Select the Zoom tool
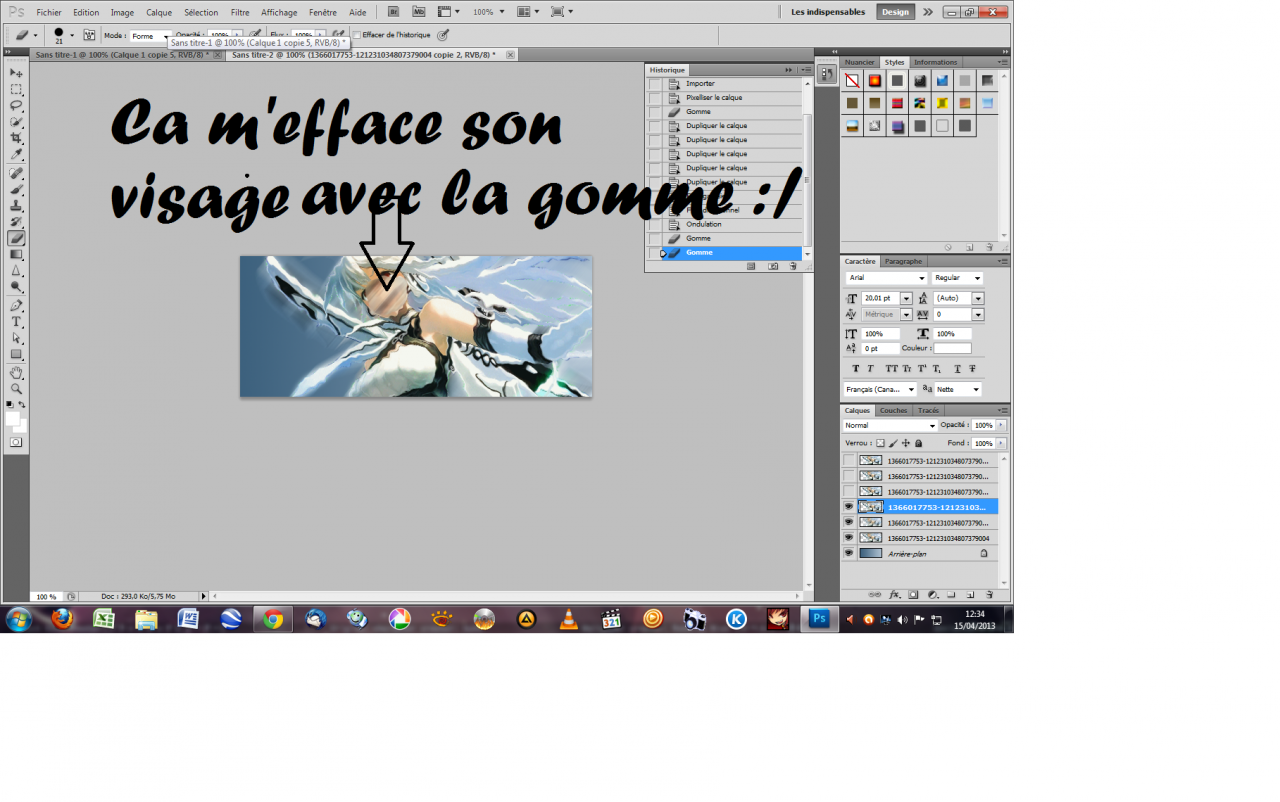 click(16, 388)
